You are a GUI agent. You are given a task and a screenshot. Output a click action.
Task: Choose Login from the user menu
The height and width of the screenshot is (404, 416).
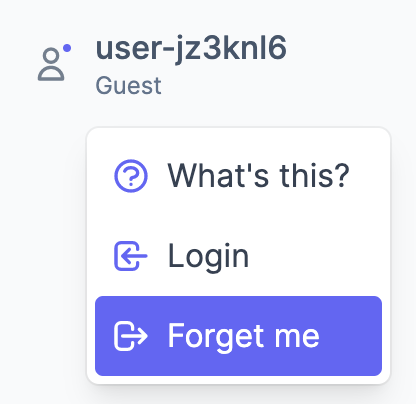pos(238,256)
